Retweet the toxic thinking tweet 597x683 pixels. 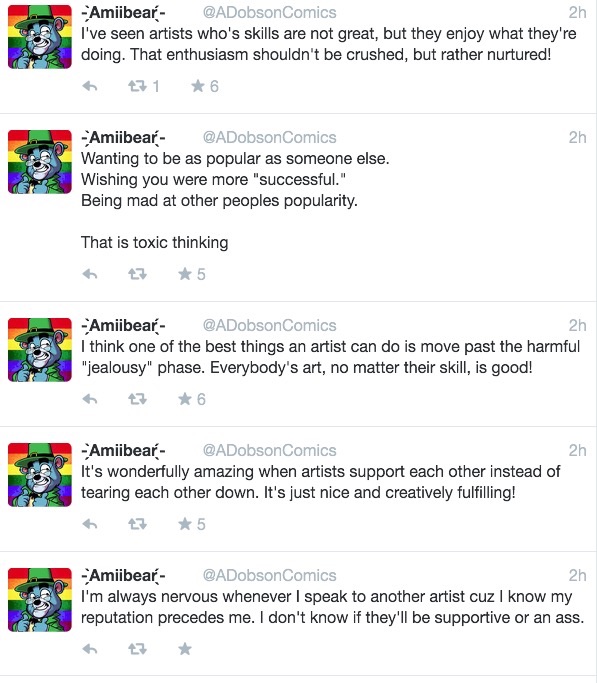[x=137, y=274]
